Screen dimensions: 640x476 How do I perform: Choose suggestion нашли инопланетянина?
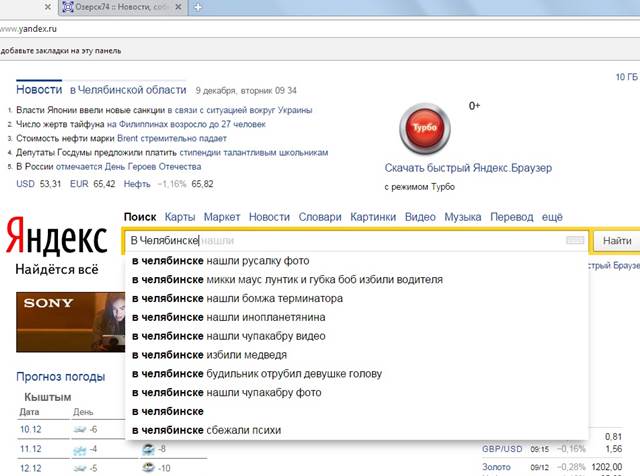356,317
